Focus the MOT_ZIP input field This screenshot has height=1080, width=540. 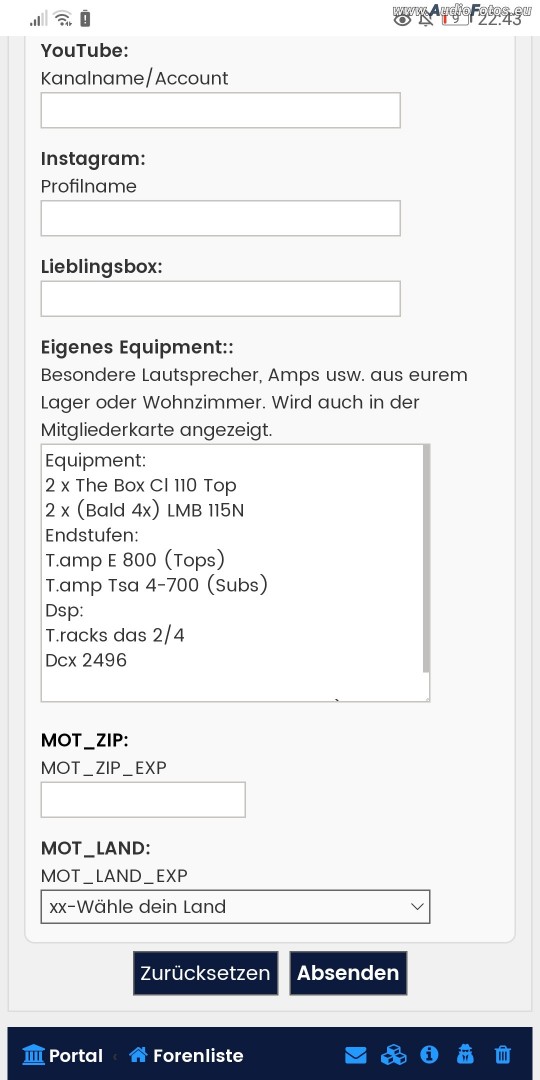143,800
